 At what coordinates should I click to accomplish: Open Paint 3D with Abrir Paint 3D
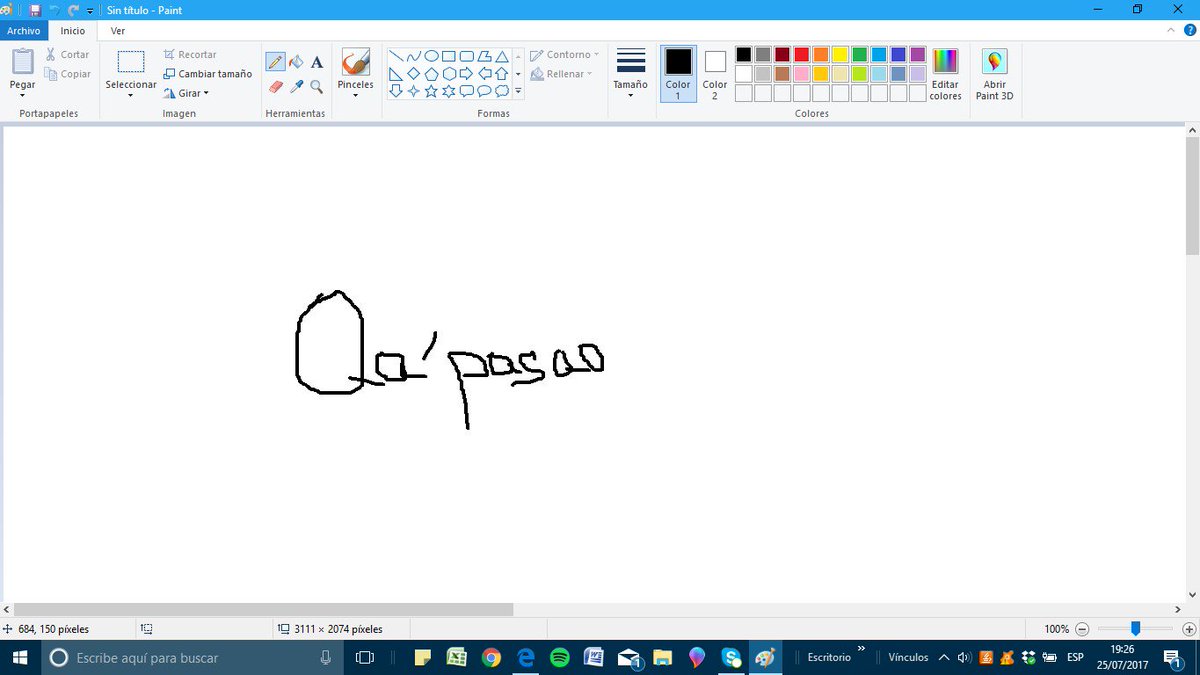click(x=994, y=74)
